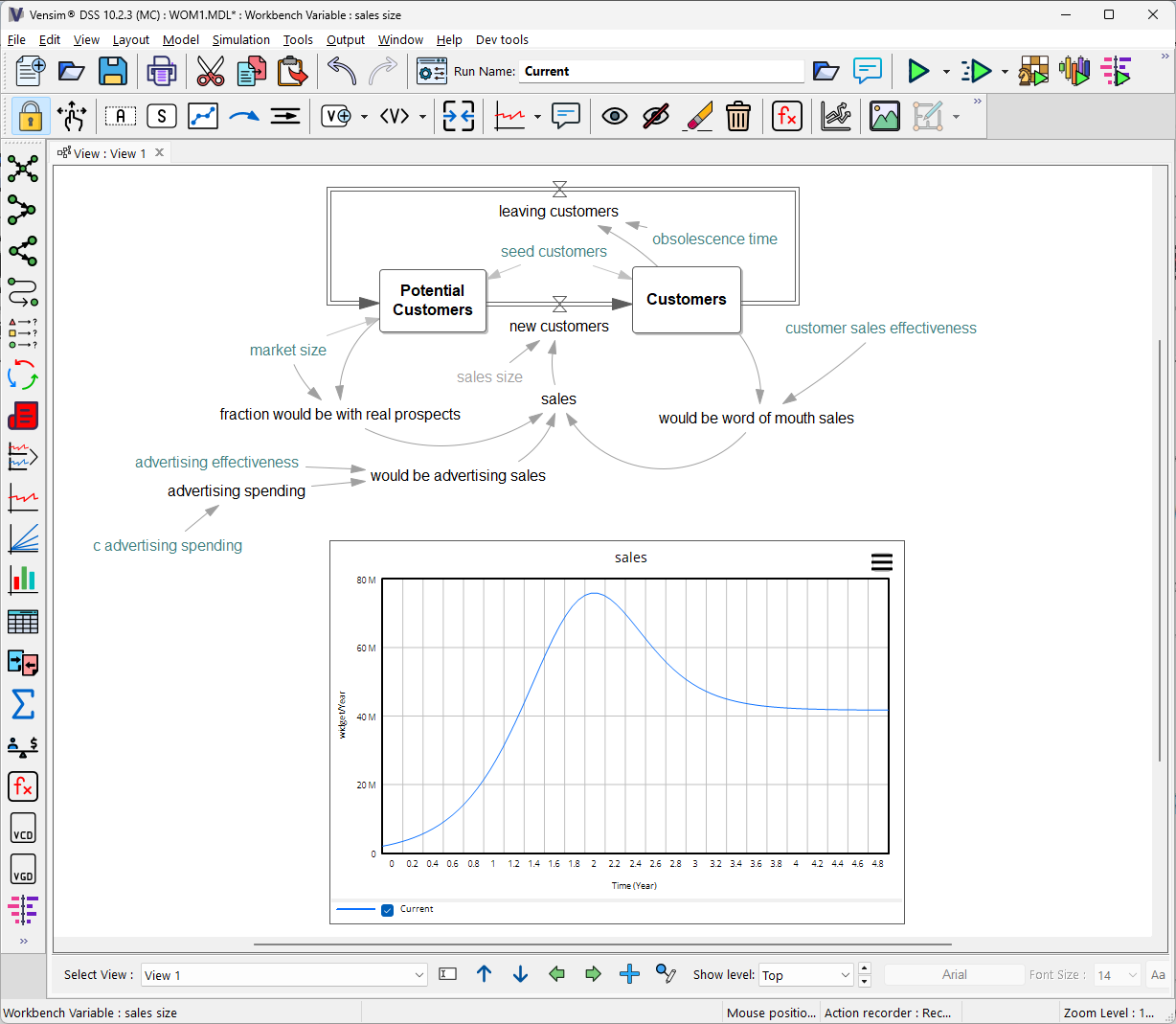This screenshot has width=1176, height=1024.
Task: Open the table tool in sidebar
Action: pos(23,622)
